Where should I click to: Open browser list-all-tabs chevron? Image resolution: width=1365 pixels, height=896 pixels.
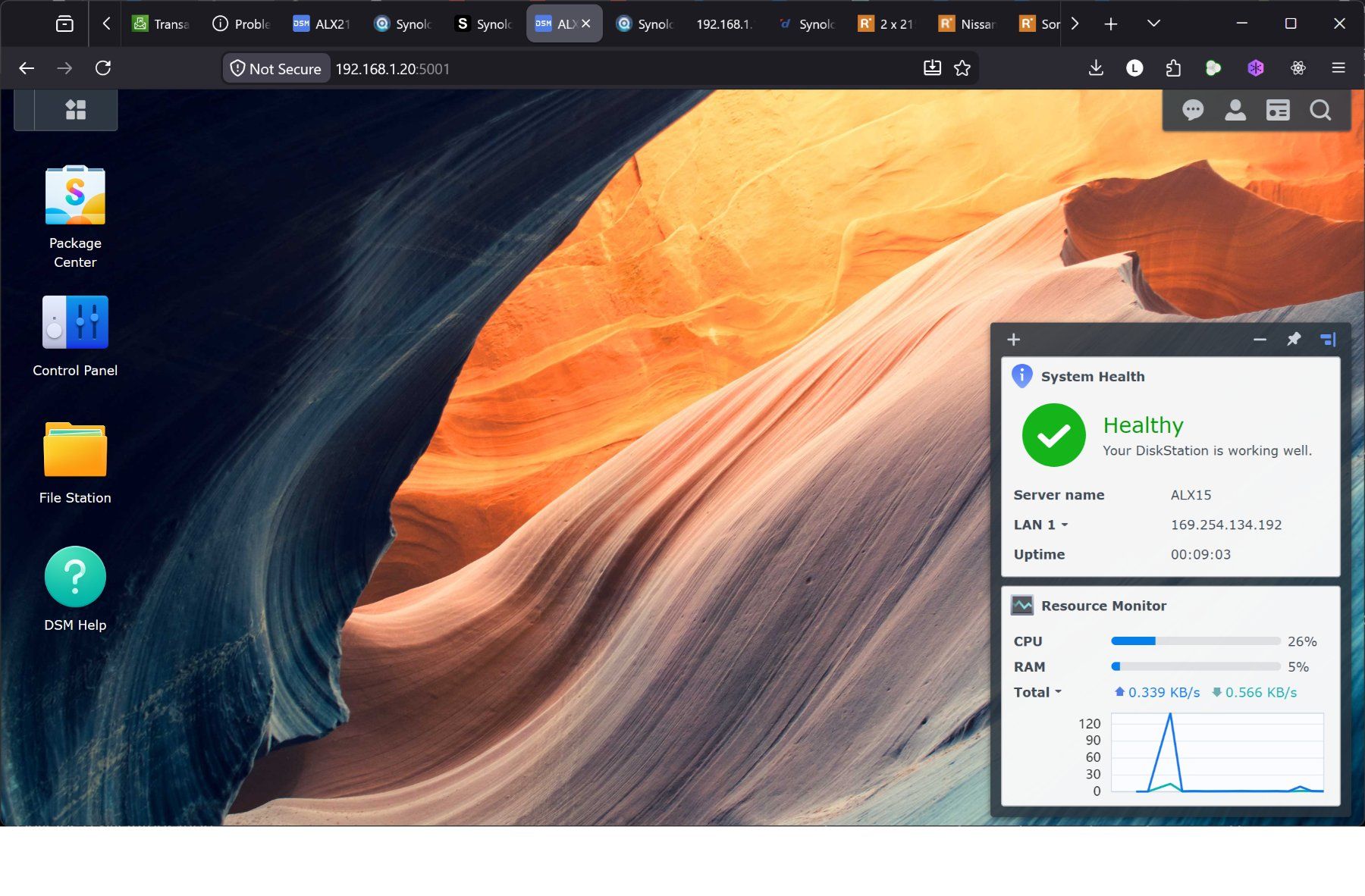pos(1153,23)
